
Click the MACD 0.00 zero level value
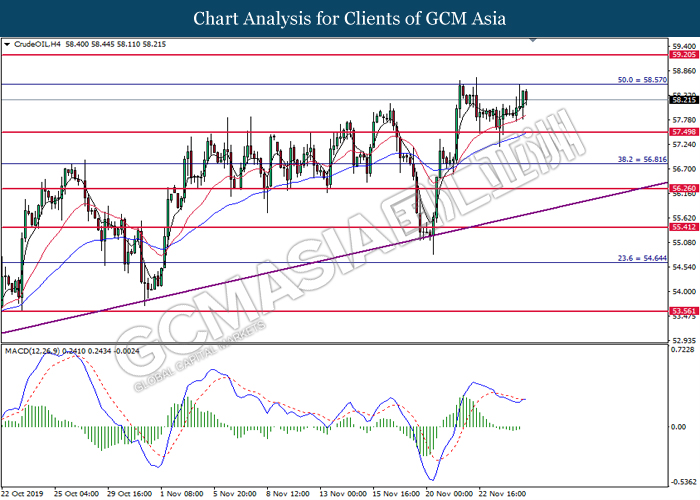(679, 427)
